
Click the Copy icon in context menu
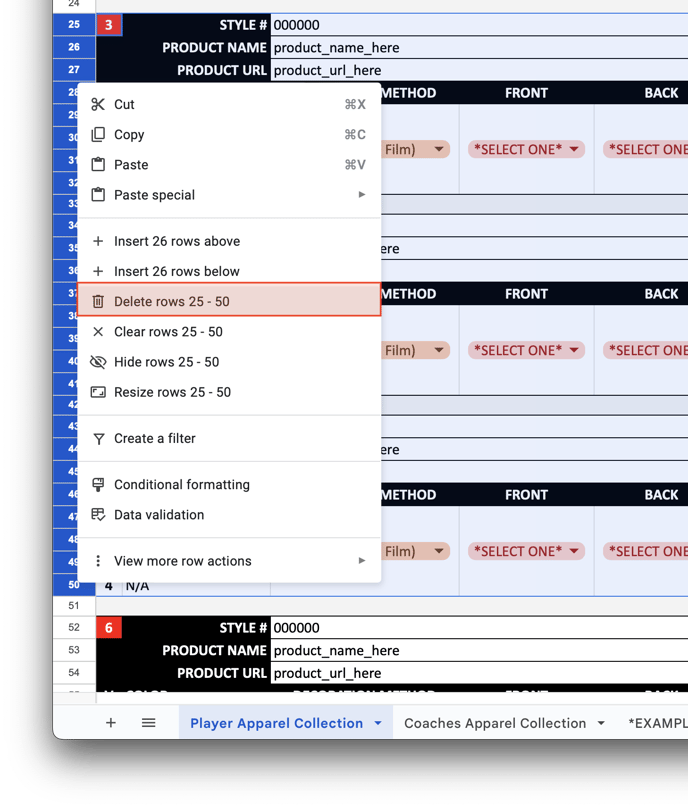tap(98, 135)
